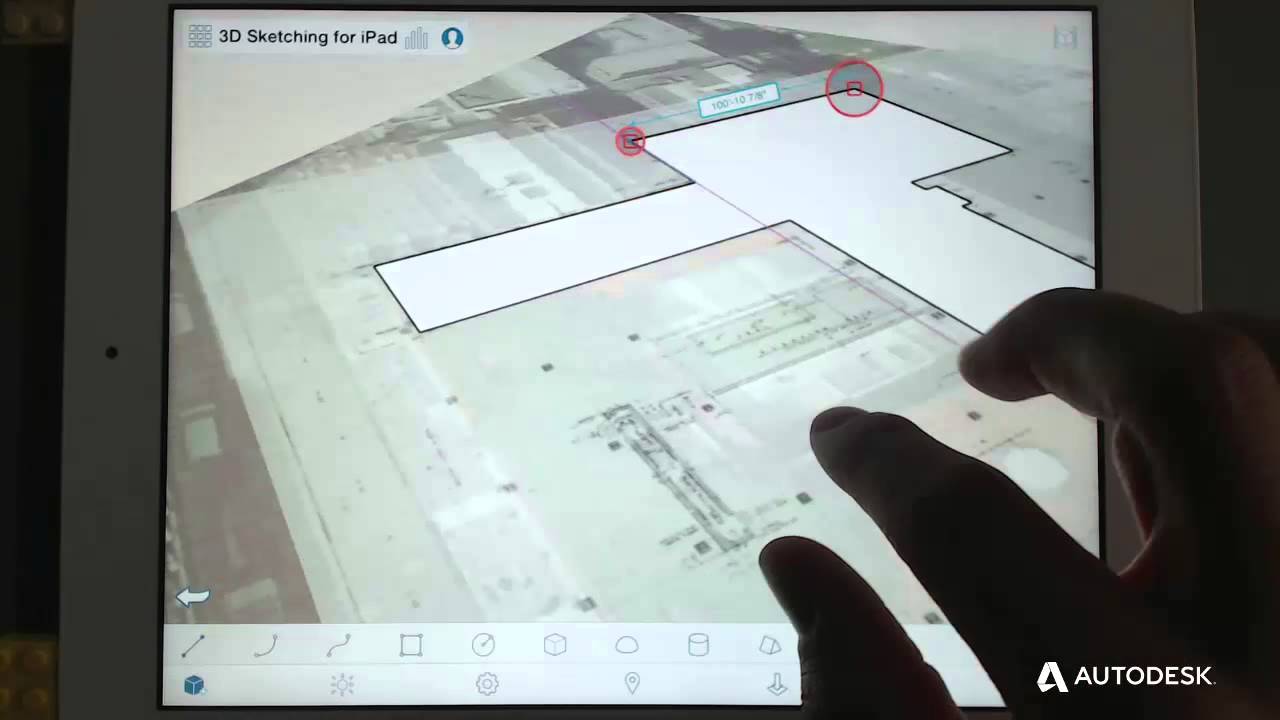This screenshot has height=720, width=1280.
Task: Place a Cylinder primitive
Action: tap(699, 646)
